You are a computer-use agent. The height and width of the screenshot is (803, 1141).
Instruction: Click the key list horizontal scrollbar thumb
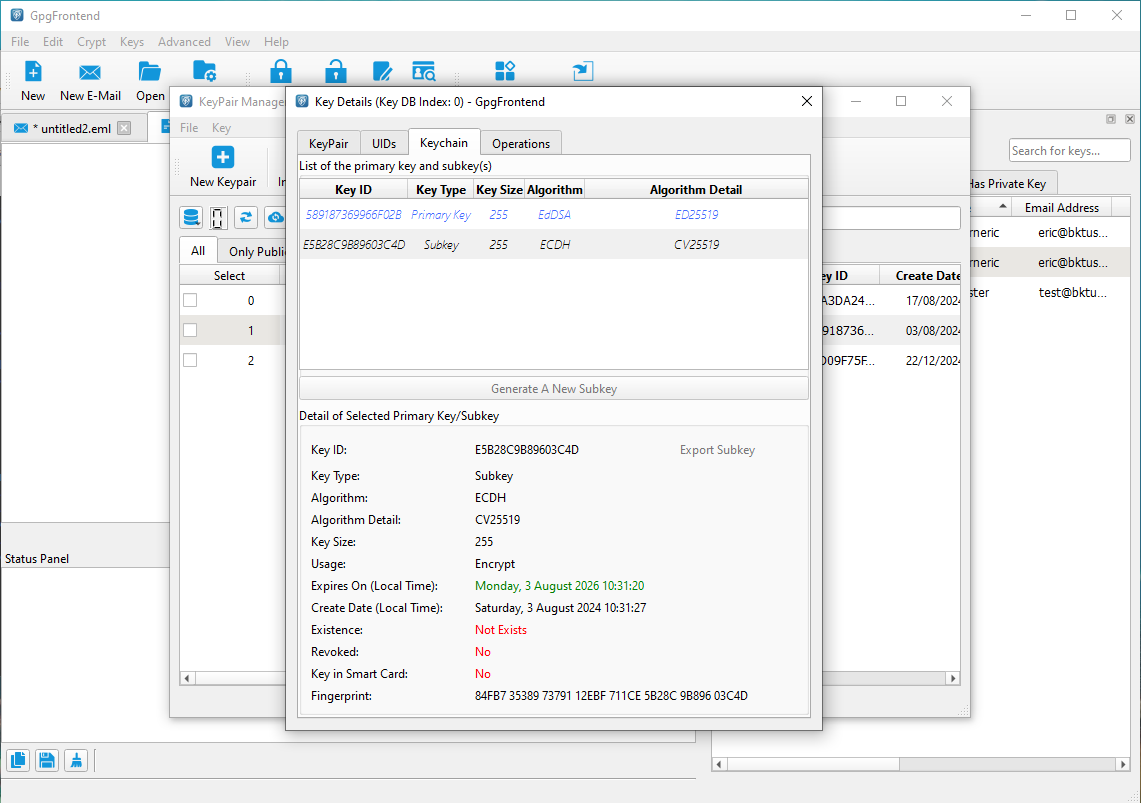pos(813,764)
